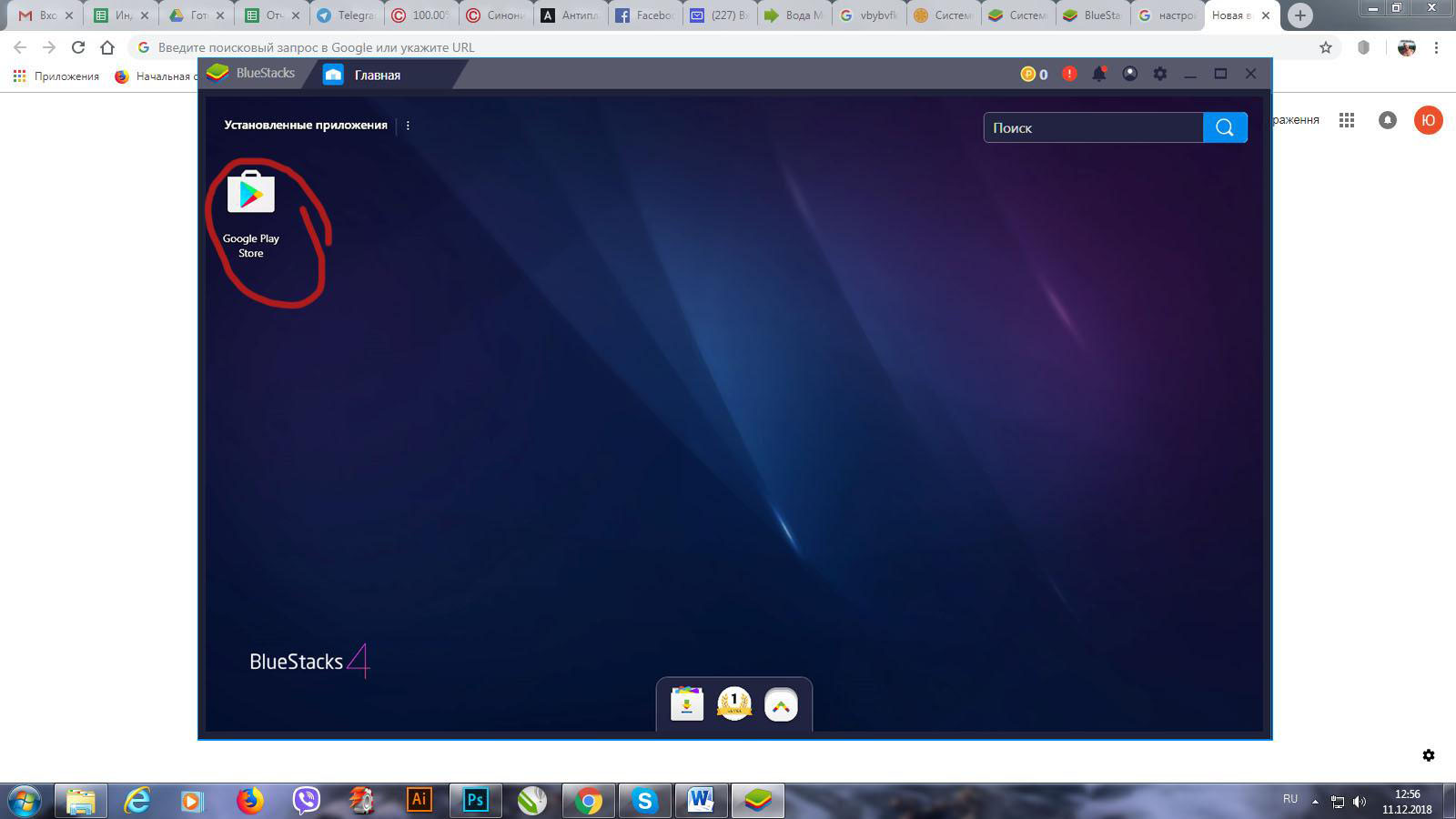
Task: Open BlueStacks notifications bell
Action: 1099,74
